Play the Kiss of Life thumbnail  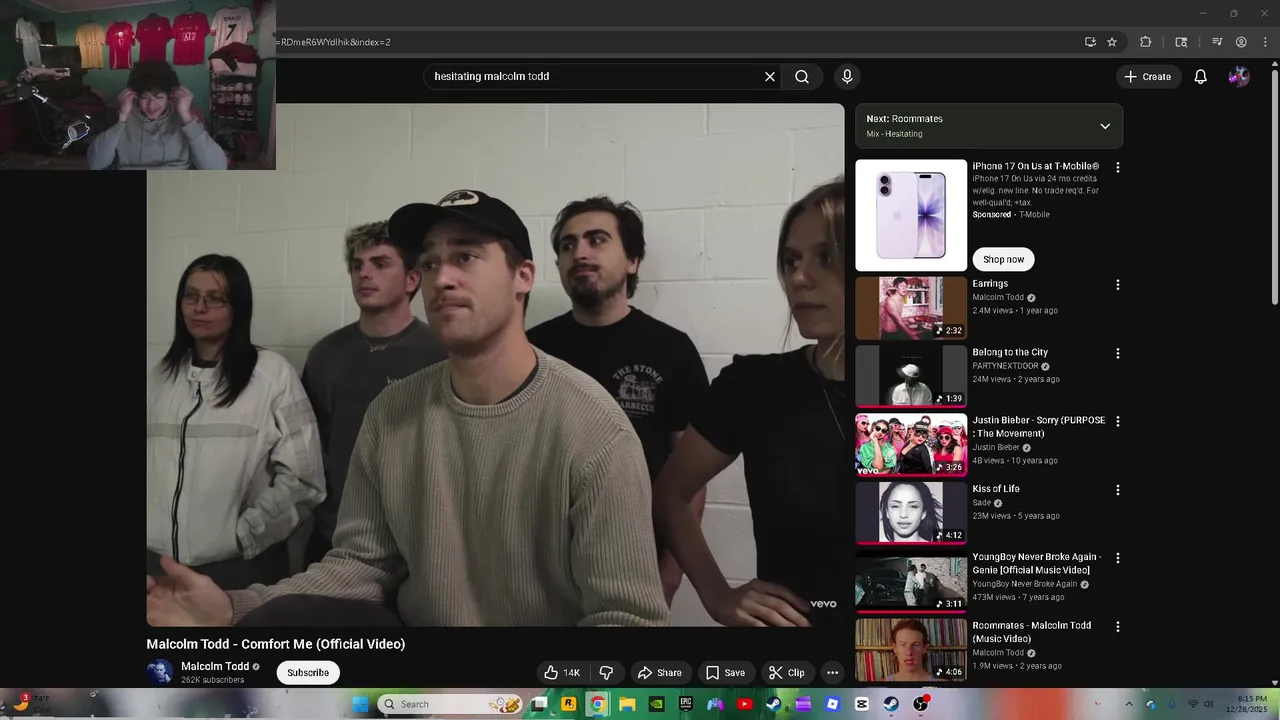[x=911, y=513]
